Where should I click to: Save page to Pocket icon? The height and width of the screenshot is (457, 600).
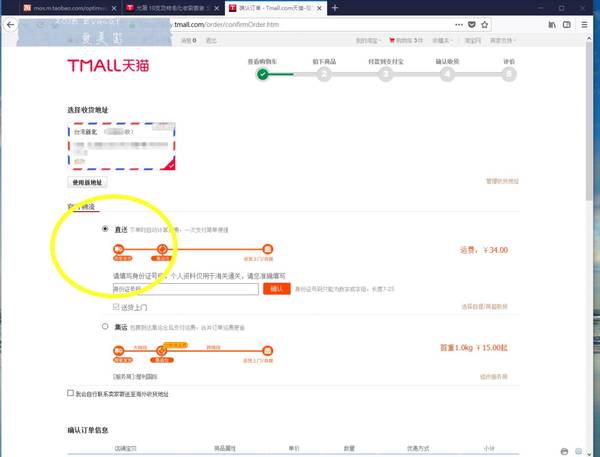472,24
